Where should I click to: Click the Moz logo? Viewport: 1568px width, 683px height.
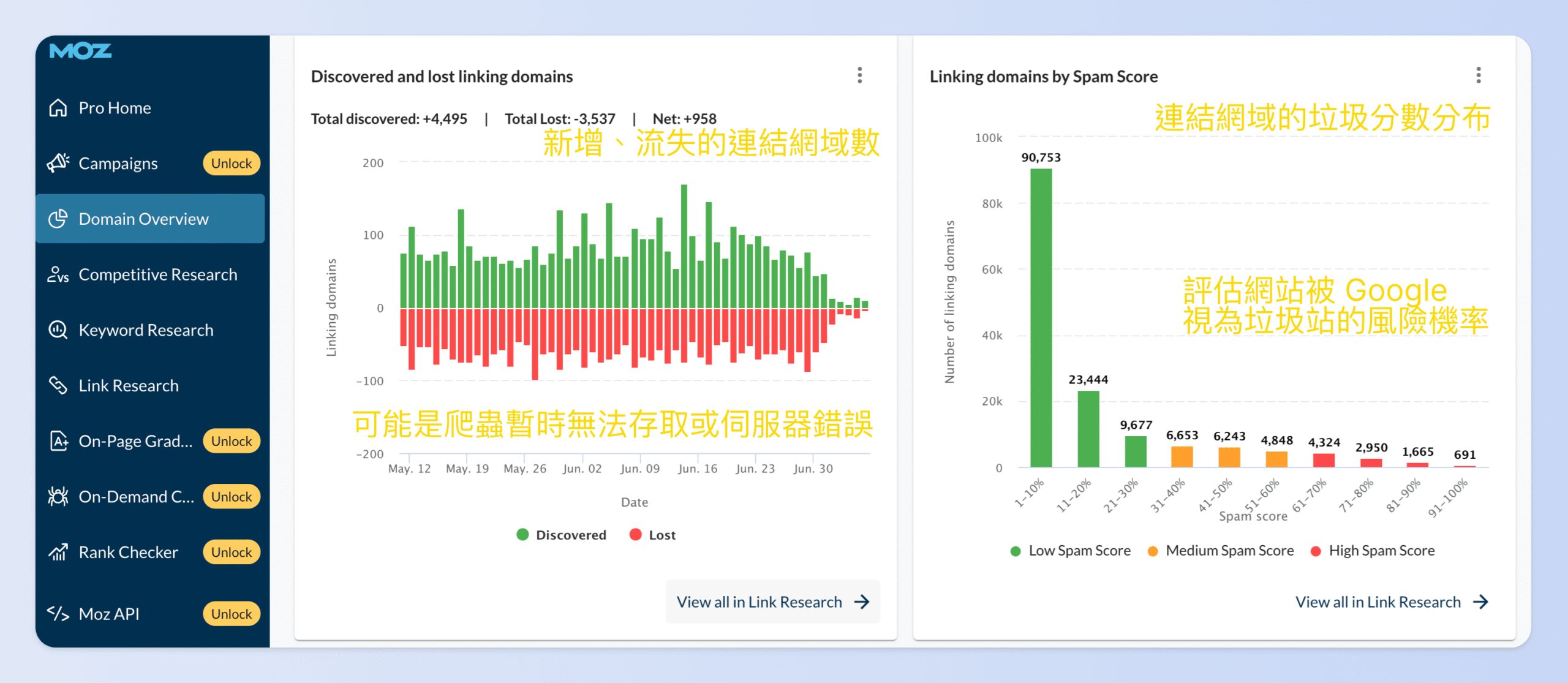point(80,51)
